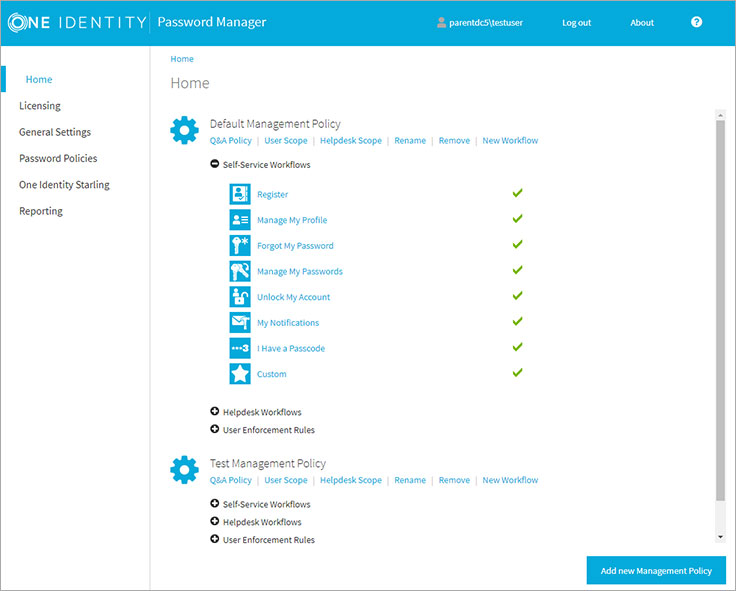This screenshot has height=591, width=736.
Task: Click the Home breadcrumb link
Action: (x=182, y=59)
